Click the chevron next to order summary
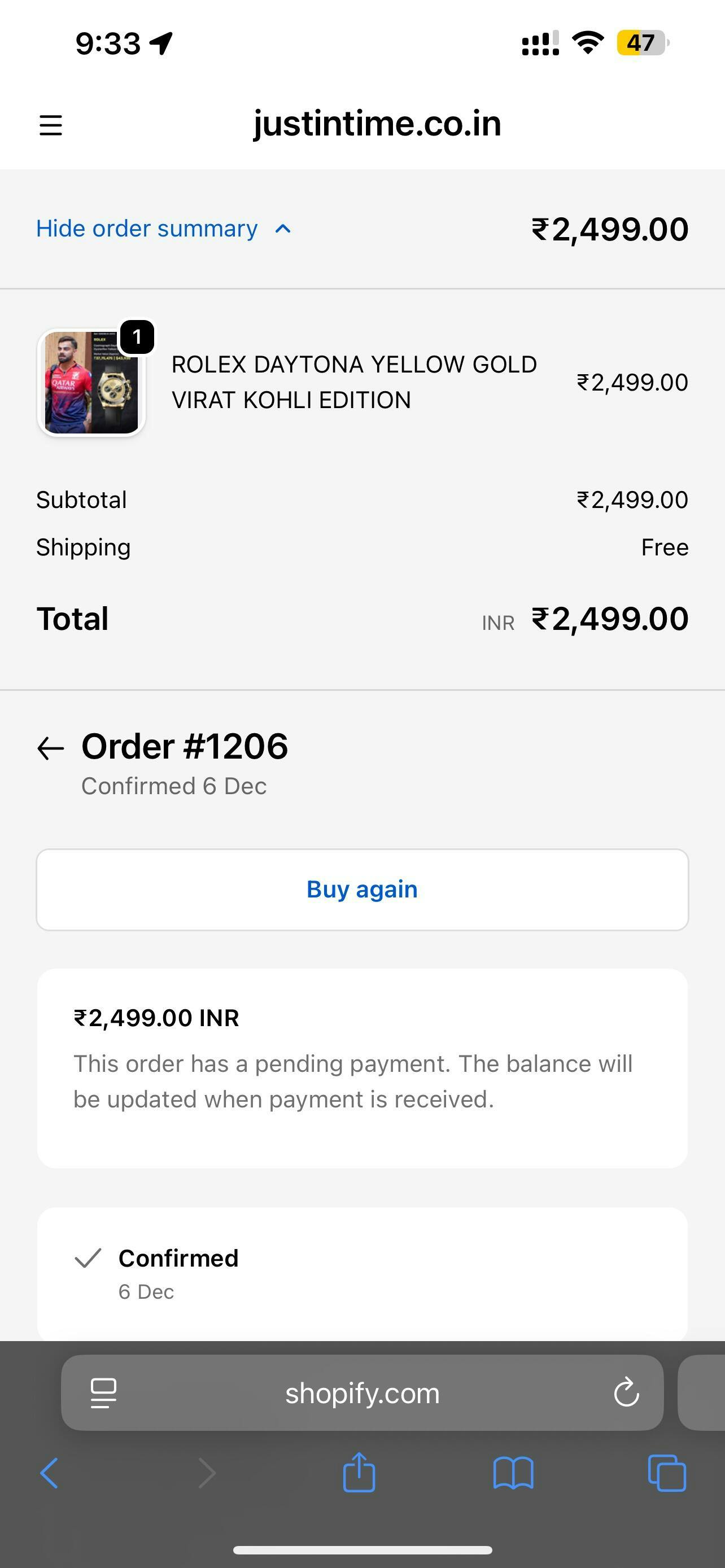The image size is (725, 1568). coord(283,229)
